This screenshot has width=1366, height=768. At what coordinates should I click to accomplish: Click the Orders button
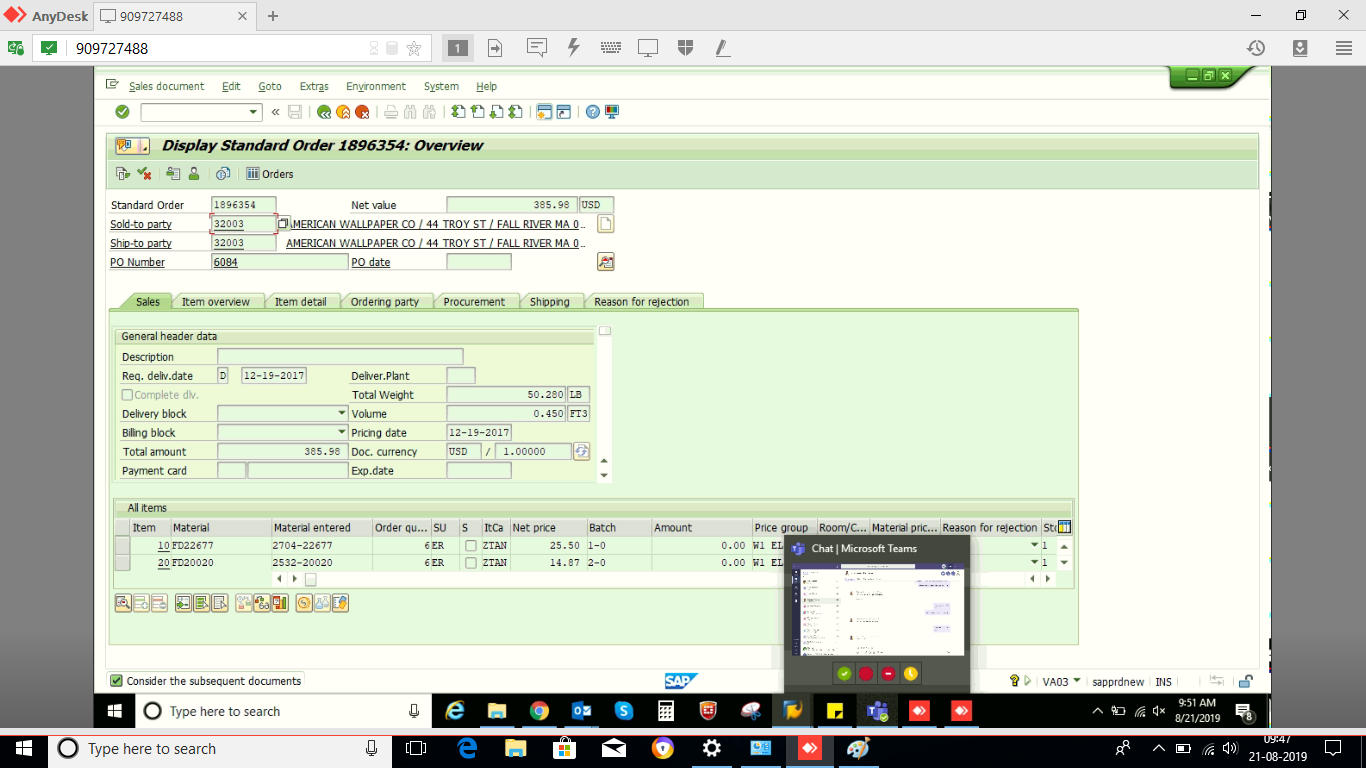pyautogui.click(x=270, y=174)
